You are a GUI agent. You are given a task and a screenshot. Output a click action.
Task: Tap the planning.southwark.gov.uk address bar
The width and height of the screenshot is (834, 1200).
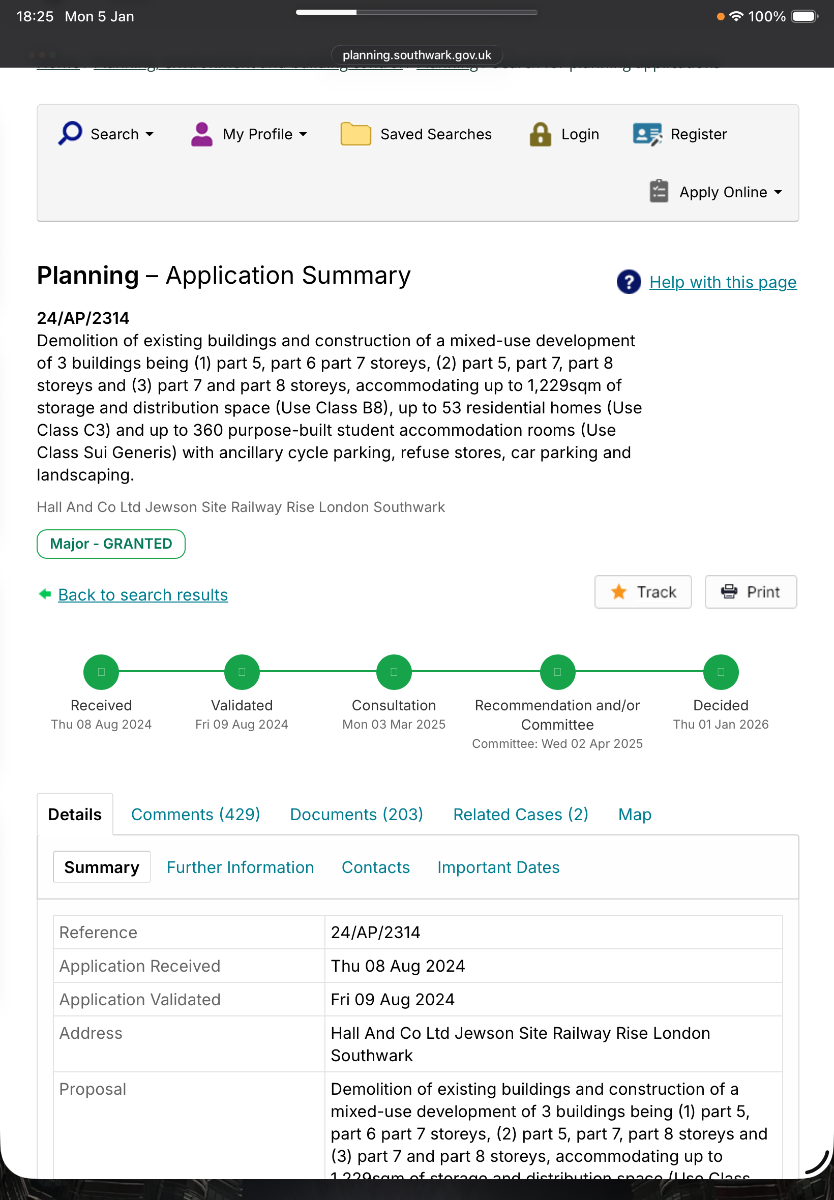[417, 56]
